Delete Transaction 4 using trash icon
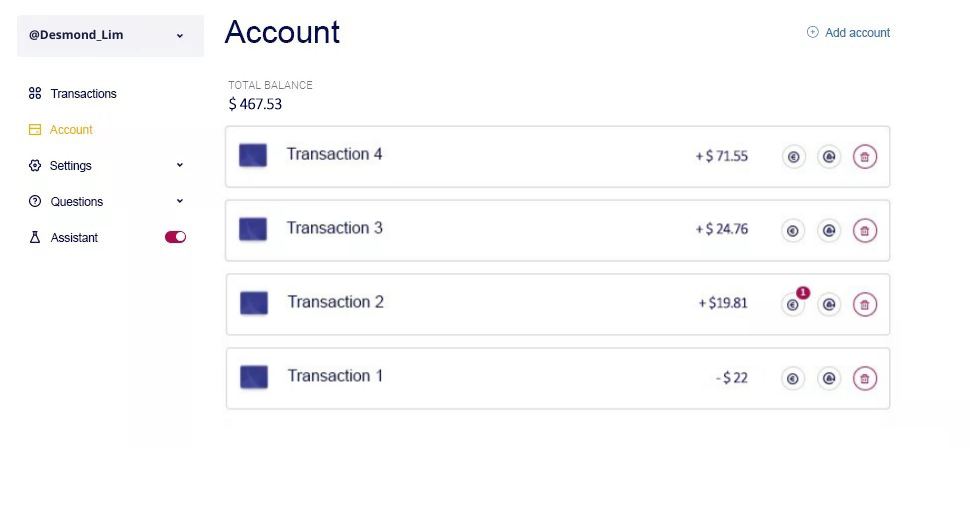This screenshot has width=970, height=513. (x=865, y=157)
